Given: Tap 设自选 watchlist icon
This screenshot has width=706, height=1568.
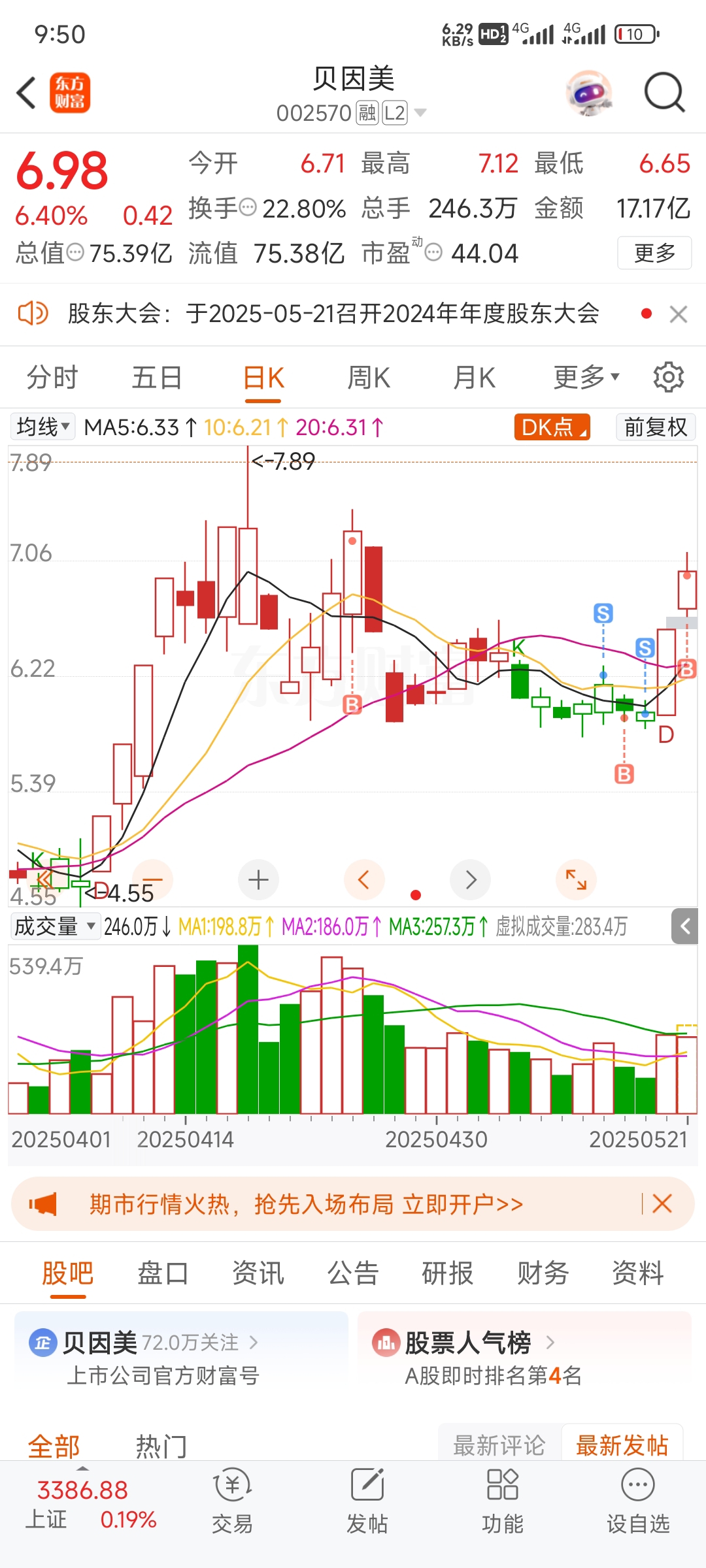Looking at the screenshot, I should coord(638,1501).
